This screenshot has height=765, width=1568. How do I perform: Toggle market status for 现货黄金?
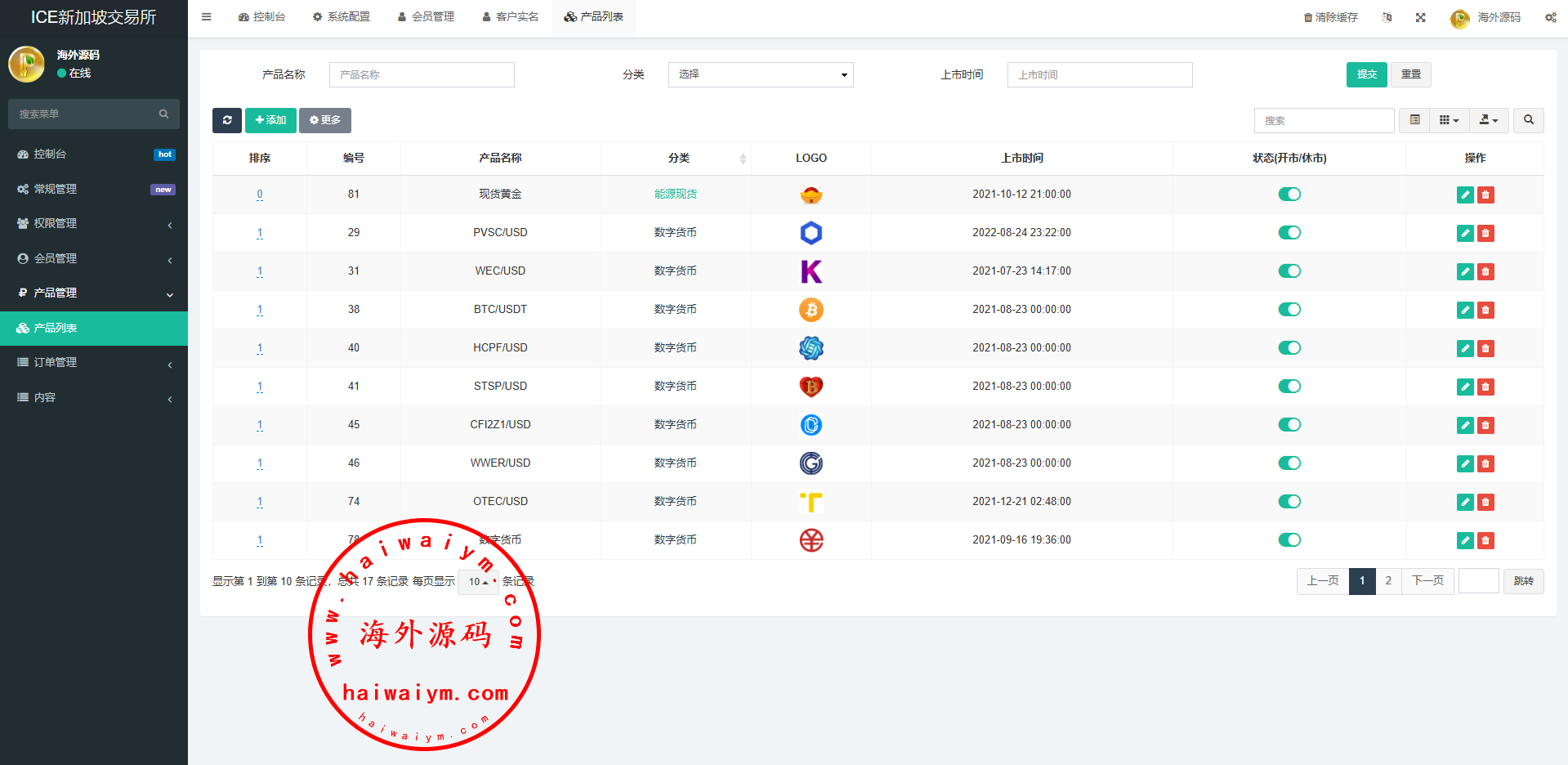coord(1289,195)
